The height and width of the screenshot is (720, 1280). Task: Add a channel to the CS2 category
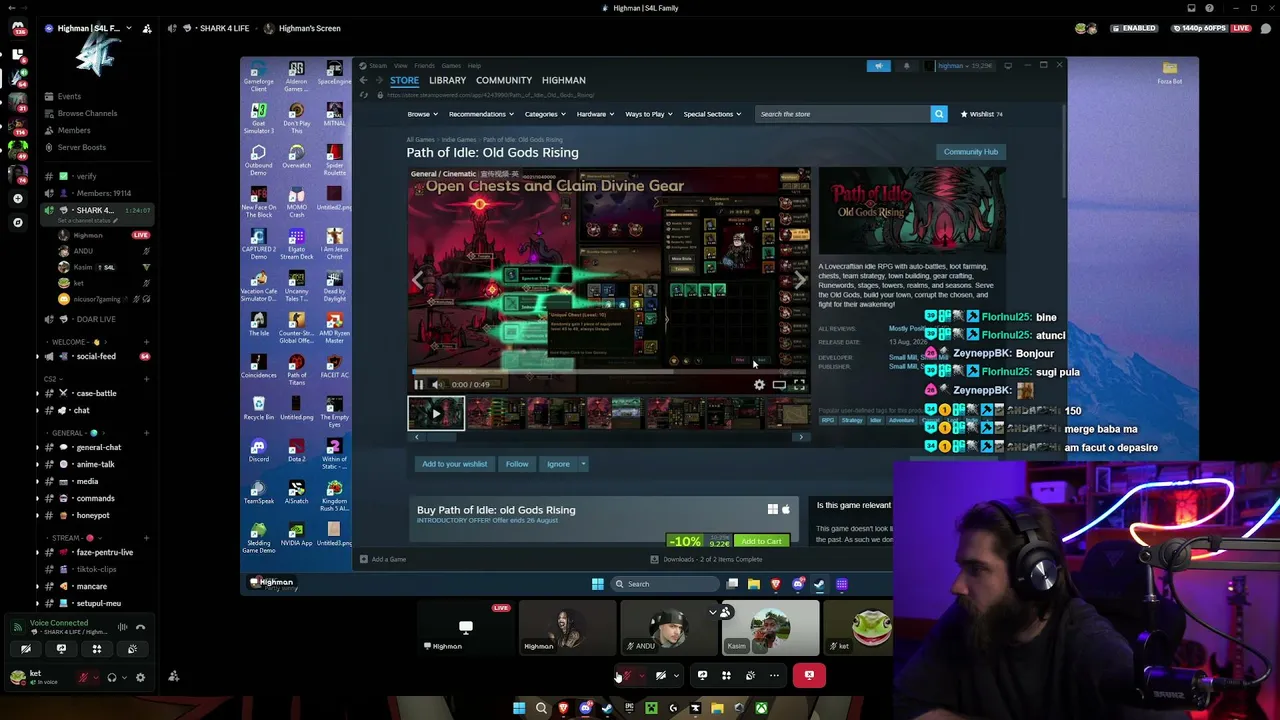pos(146,379)
